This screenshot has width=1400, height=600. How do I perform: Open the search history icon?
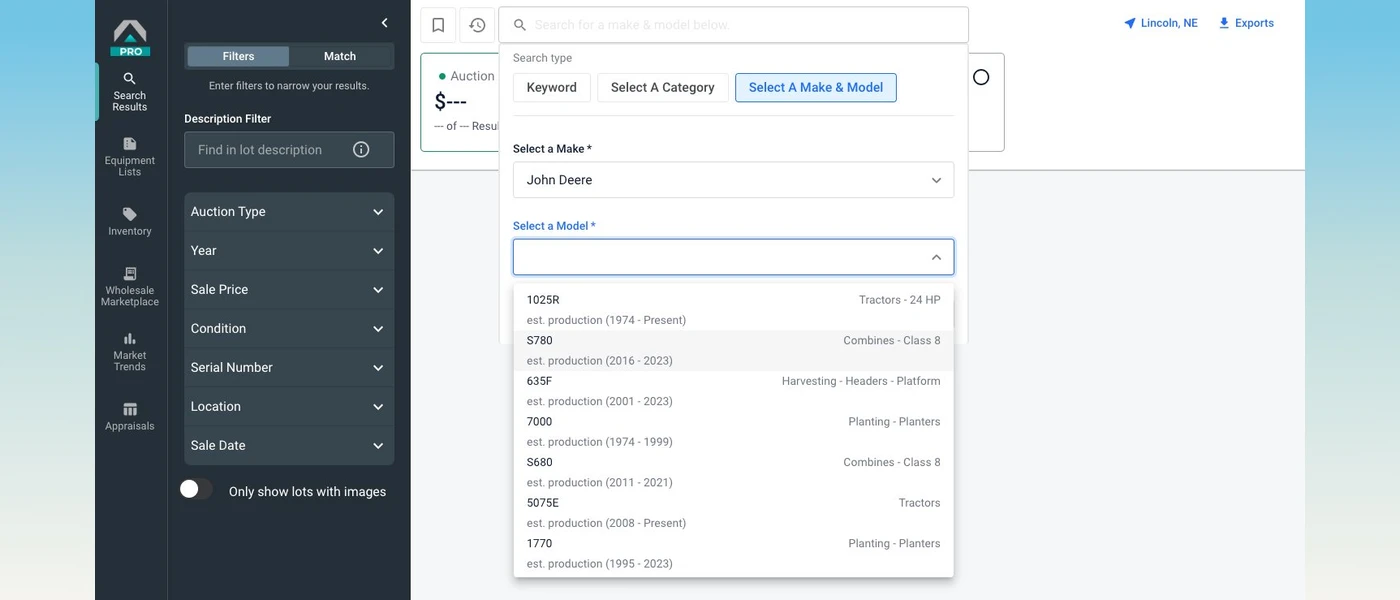click(477, 25)
